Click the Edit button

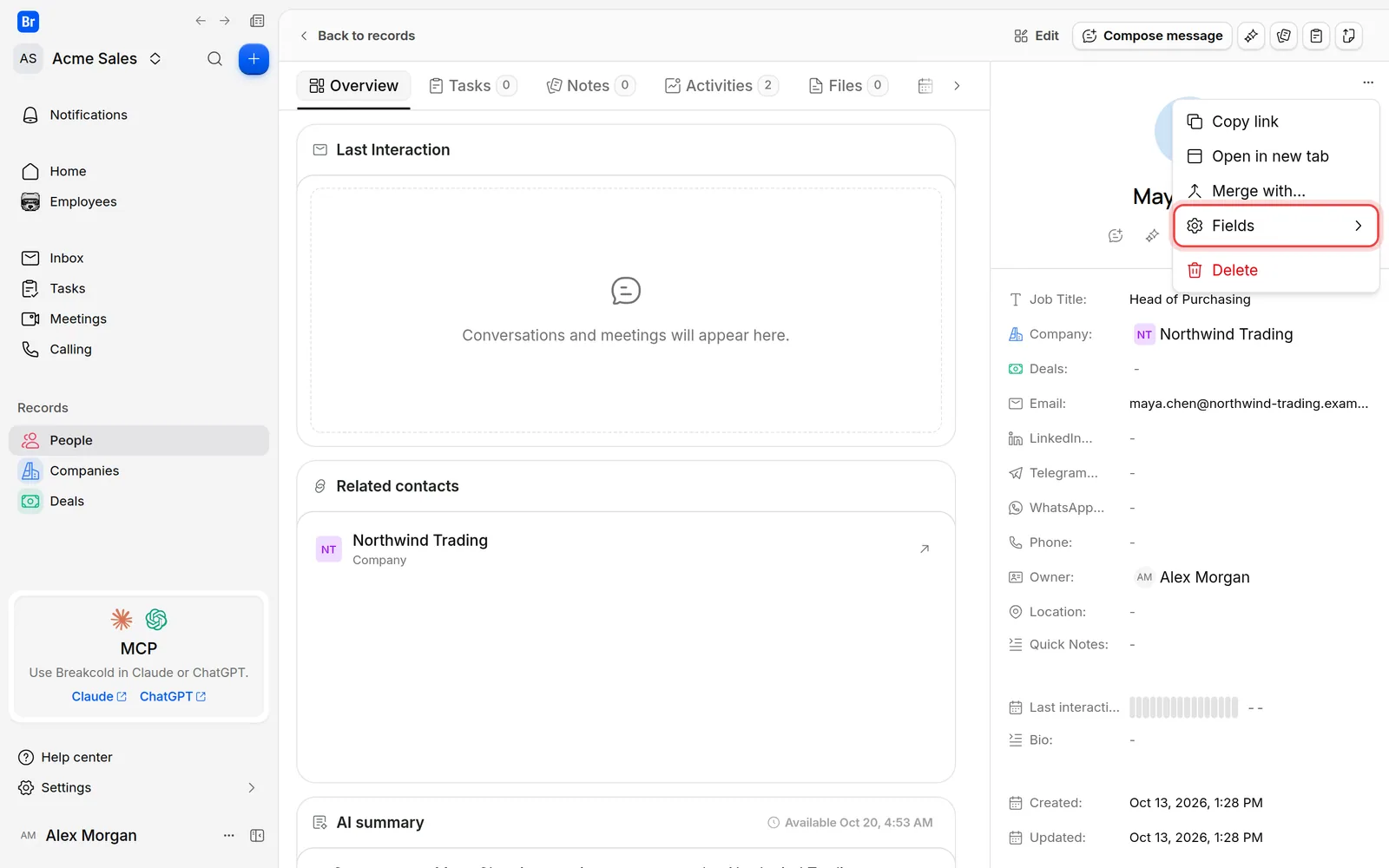(x=1037, y=36)
